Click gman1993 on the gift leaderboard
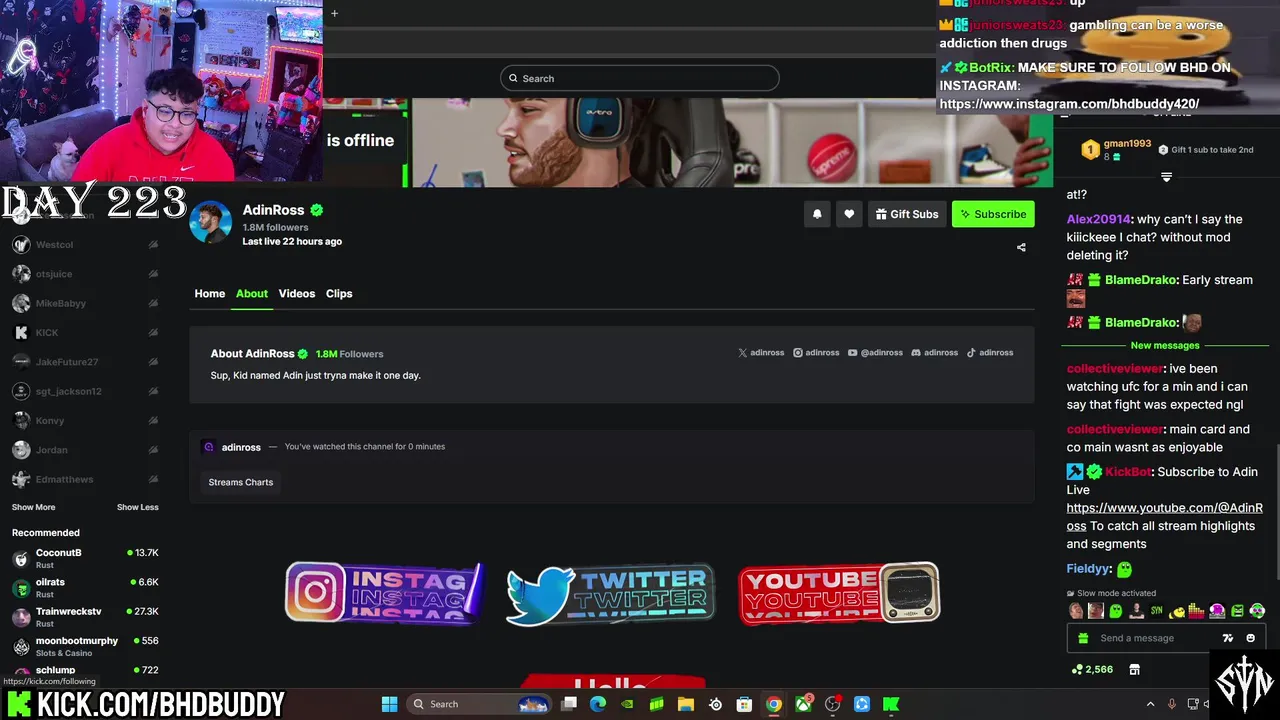 point(1127,144)
